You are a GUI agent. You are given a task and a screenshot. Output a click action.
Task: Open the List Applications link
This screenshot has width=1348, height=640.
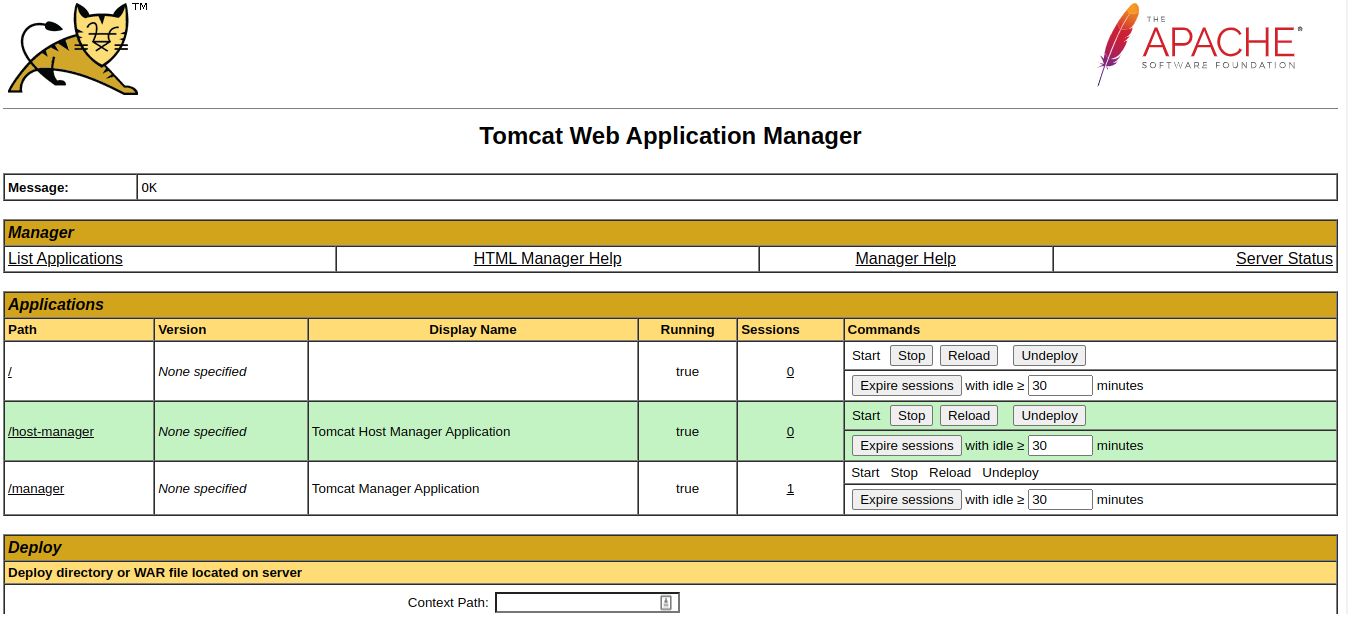pos(65,258)
